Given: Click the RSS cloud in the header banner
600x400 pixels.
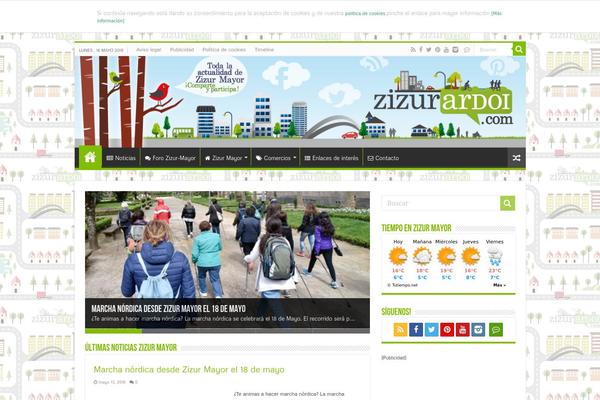Looking at the screenshot, I should [x=373, y=63].
